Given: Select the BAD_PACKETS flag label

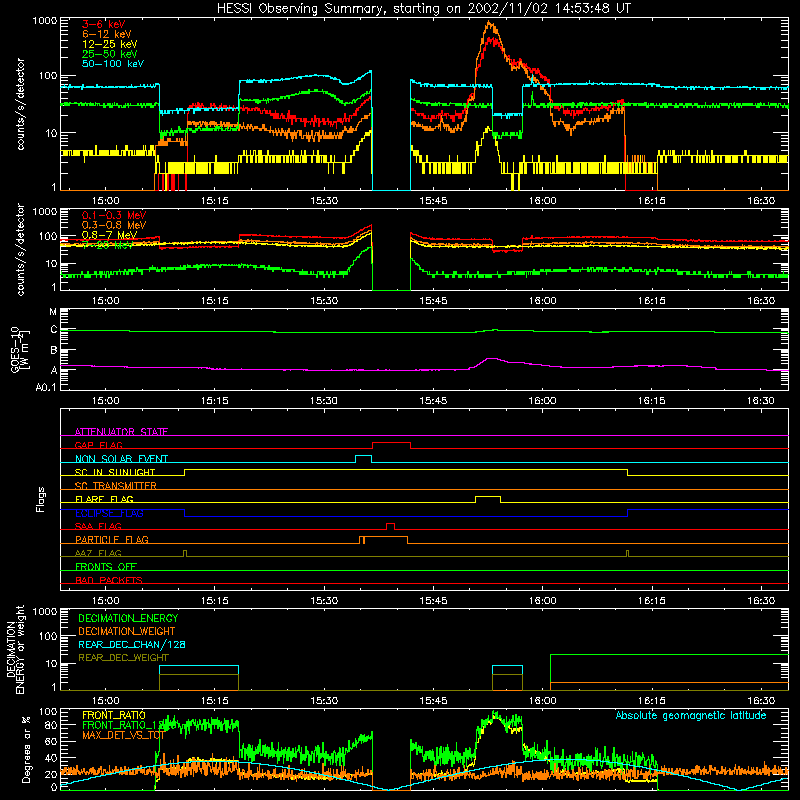Looking at the screenshot, I should click(109, 580).
